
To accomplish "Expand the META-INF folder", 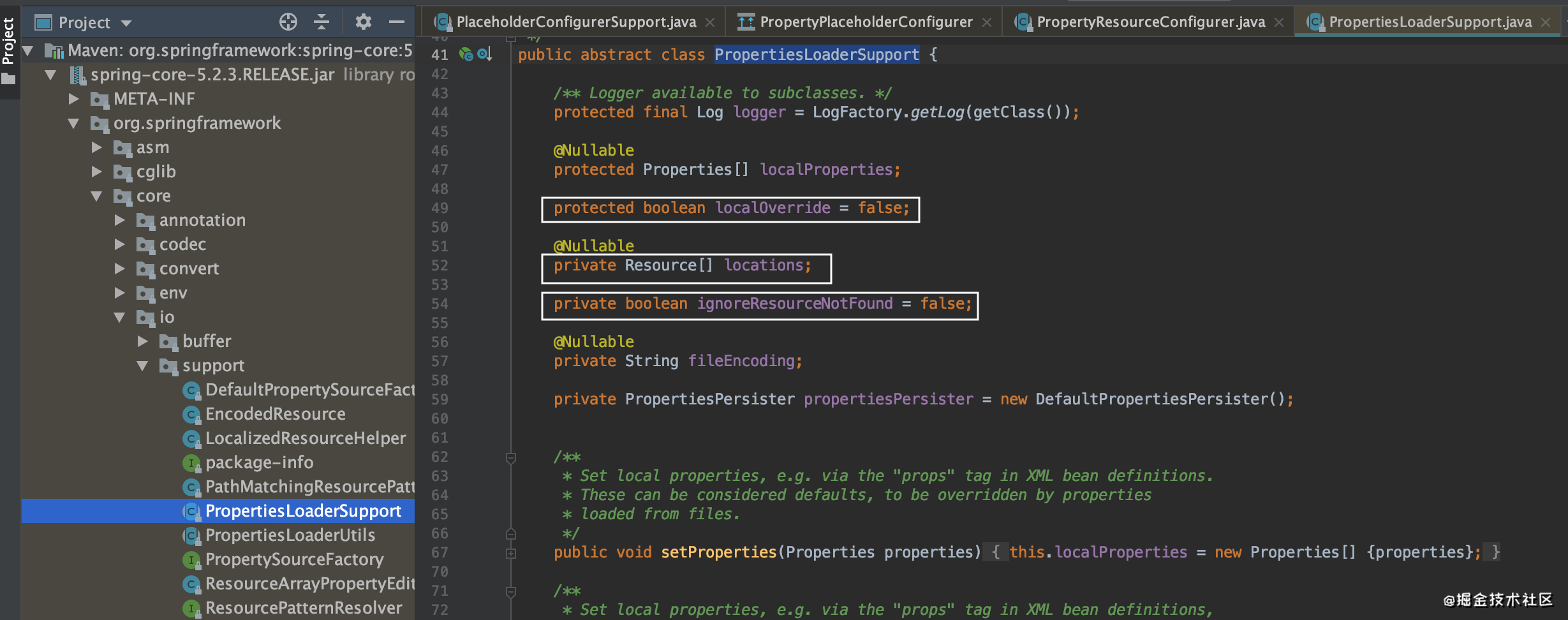I will click(74, 99).
